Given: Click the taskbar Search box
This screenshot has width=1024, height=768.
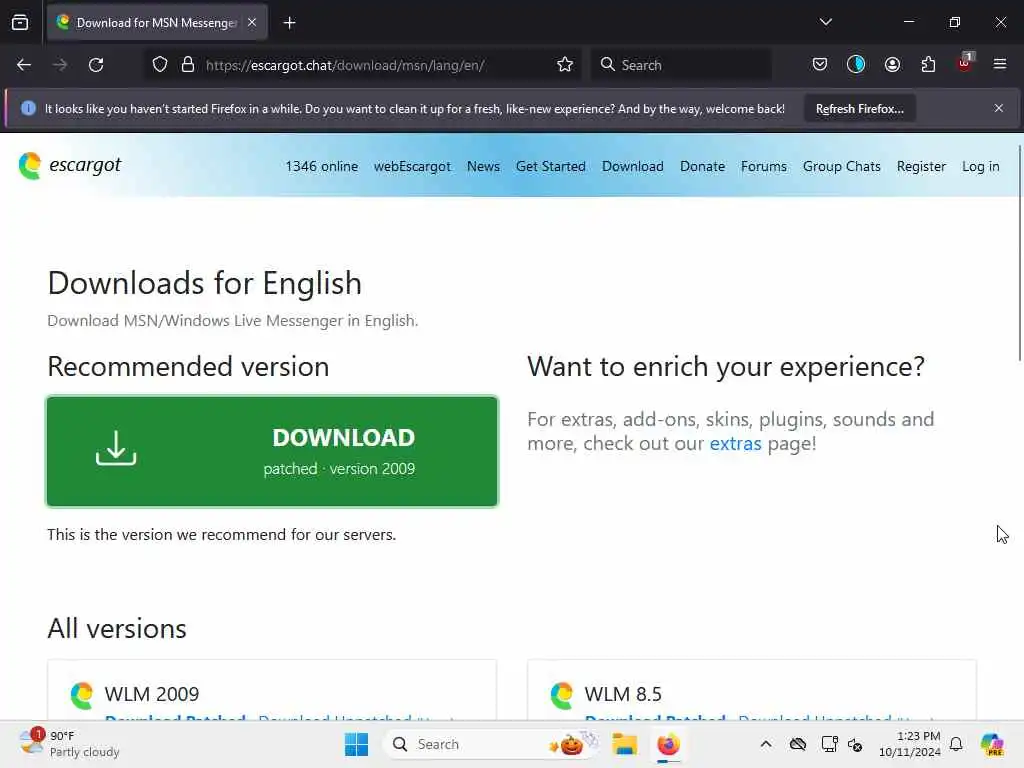Looking at the screenshot, I should point(491,744).
